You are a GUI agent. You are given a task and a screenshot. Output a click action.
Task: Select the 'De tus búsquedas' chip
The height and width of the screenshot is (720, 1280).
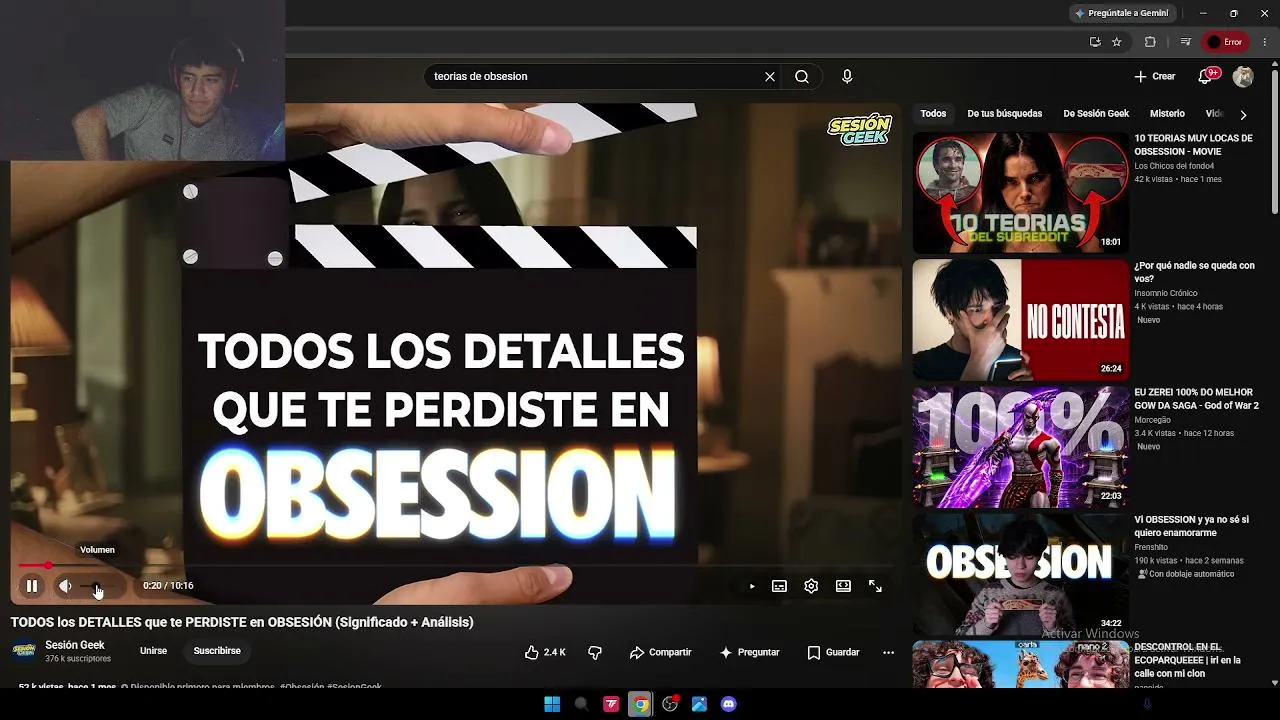click(1004, 114)
